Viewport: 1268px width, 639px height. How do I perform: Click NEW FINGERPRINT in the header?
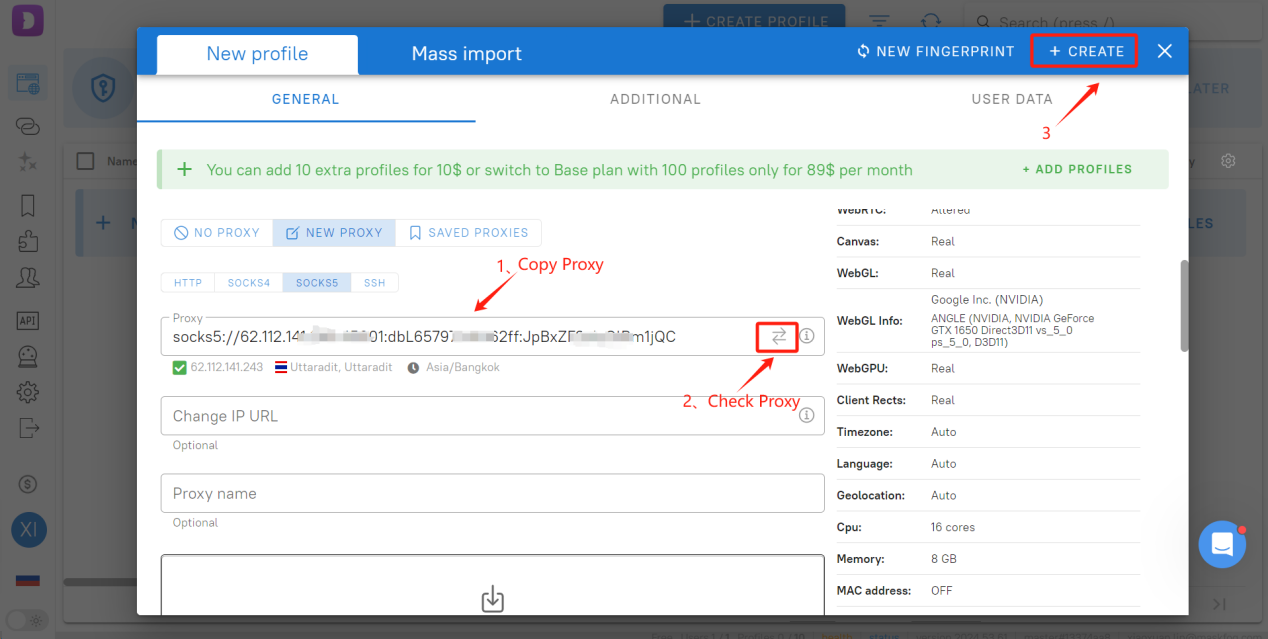coord(934,51)
